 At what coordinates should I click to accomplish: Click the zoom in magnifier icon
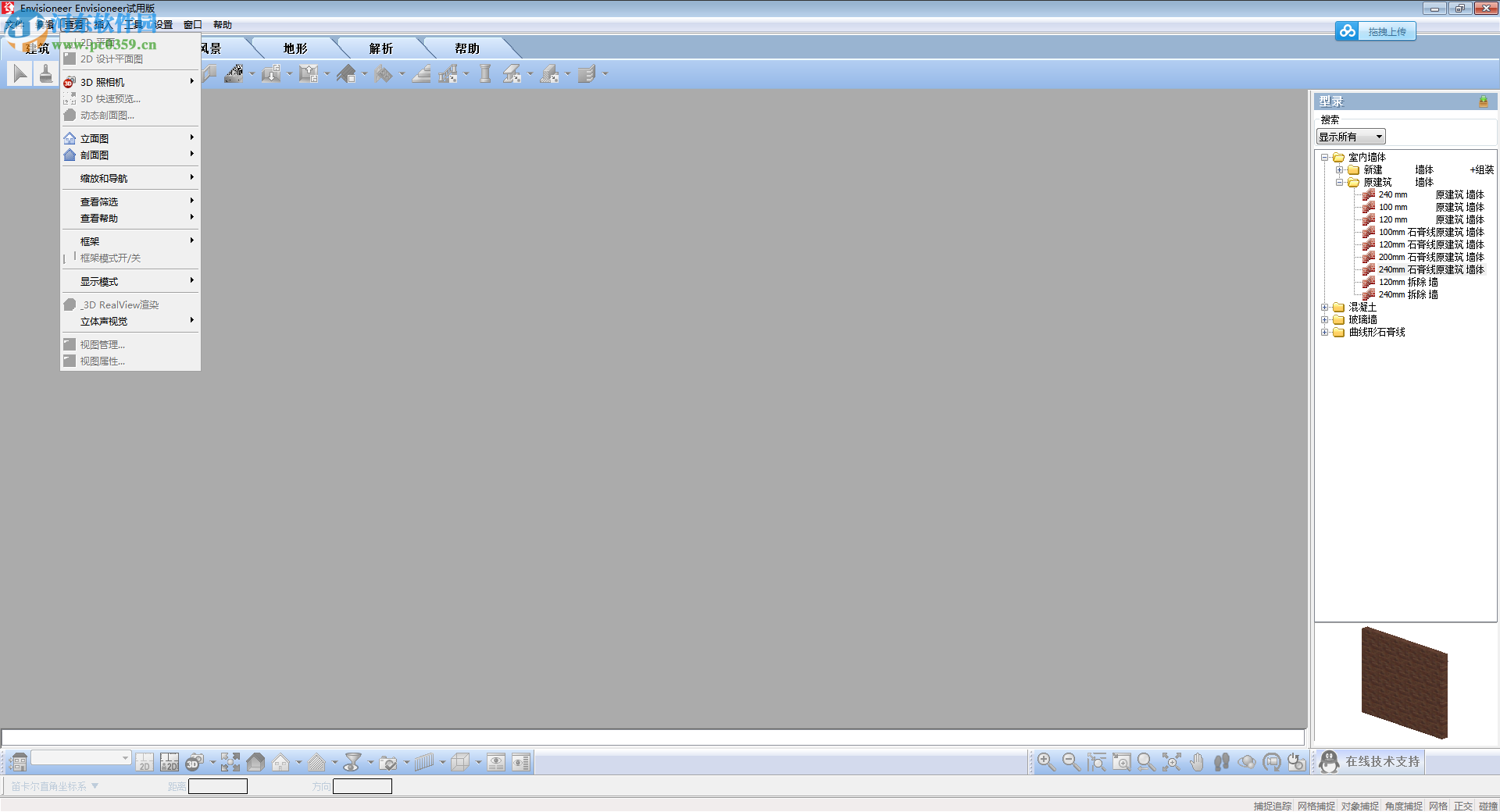click(1046, 762)
